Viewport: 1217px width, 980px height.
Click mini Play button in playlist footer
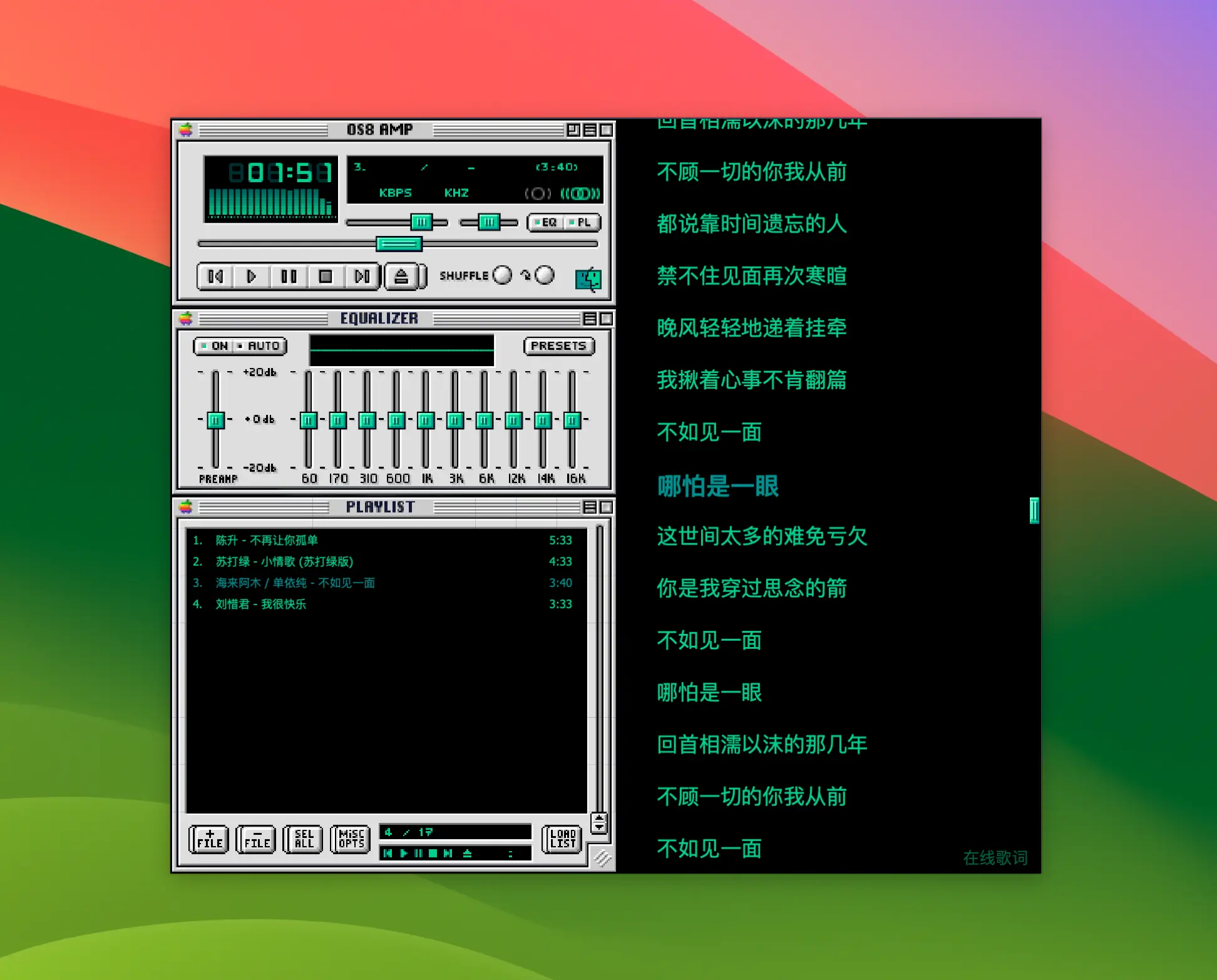(404, 854)
